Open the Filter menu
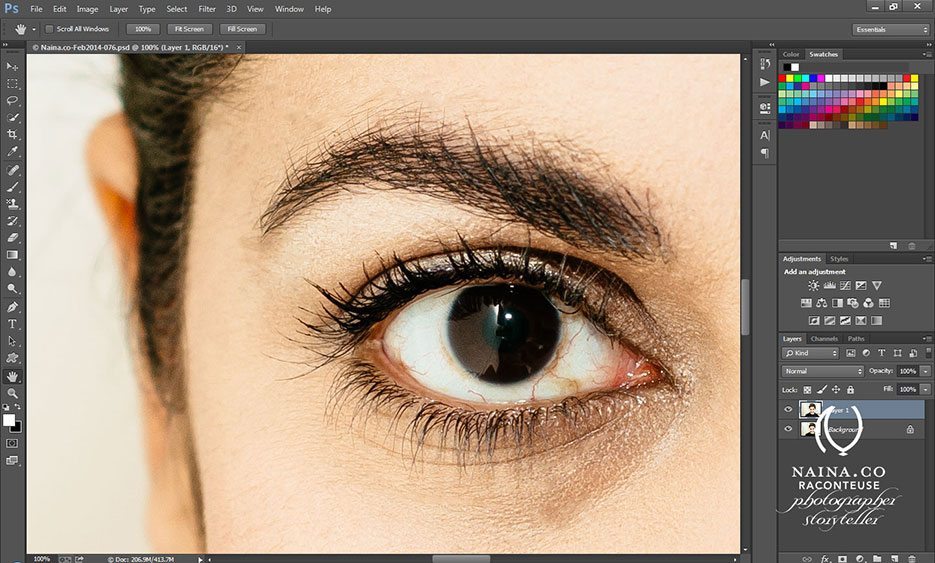The height and width of the screenshot is (563, 935). pos(207,9)
